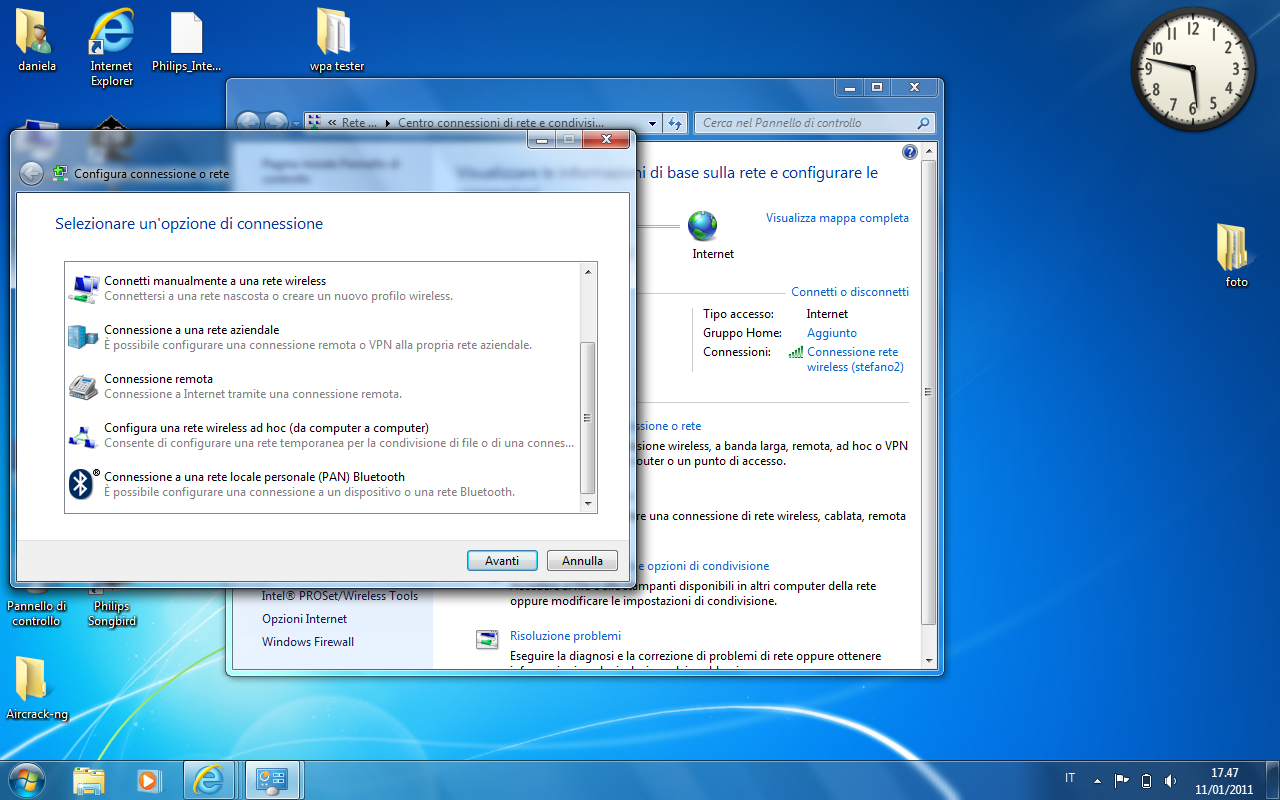Click the Windows Start button
Screen dimensions: 1280x800
pos(27,779)
